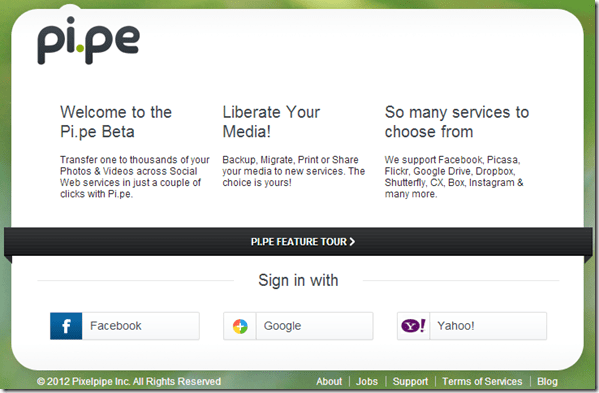Viewport: 599px width, 393px height.
Task: Click 'We support Facebook, Picasa' paragraph
Action: click(454, 177)
